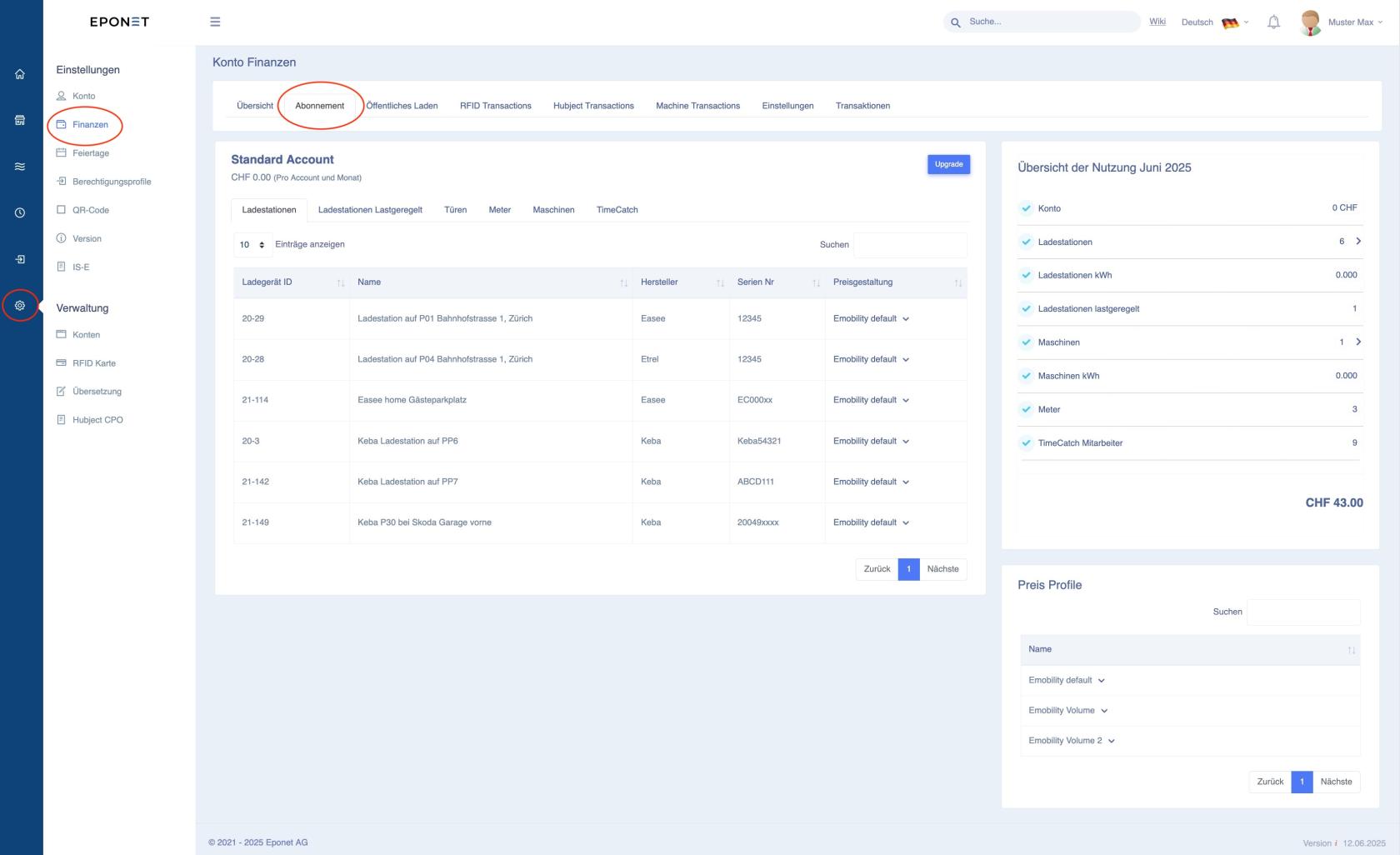The height and width of the screenshot is (855, 1400).
Task: Click the checkmark next to Konto usage
Action: [1026, 208]
